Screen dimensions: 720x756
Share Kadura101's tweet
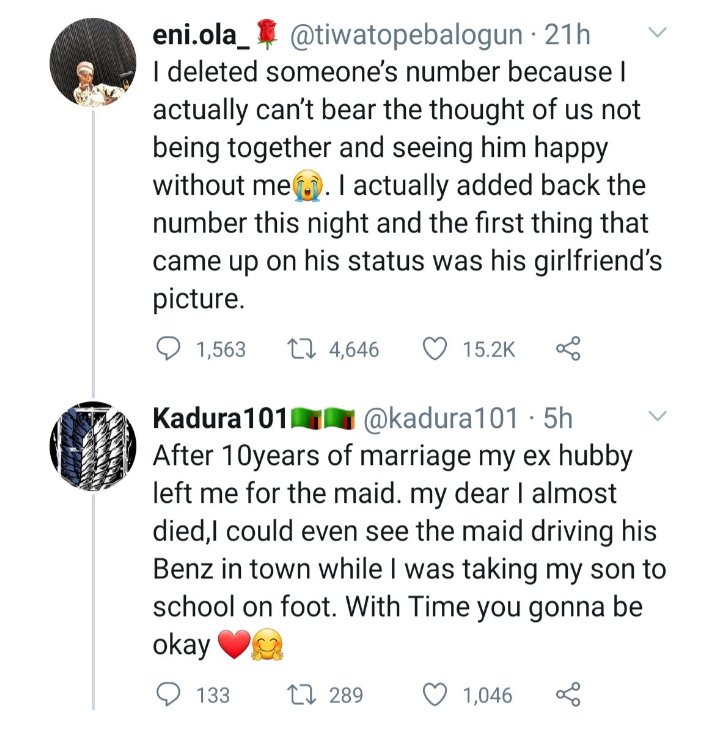567,694
